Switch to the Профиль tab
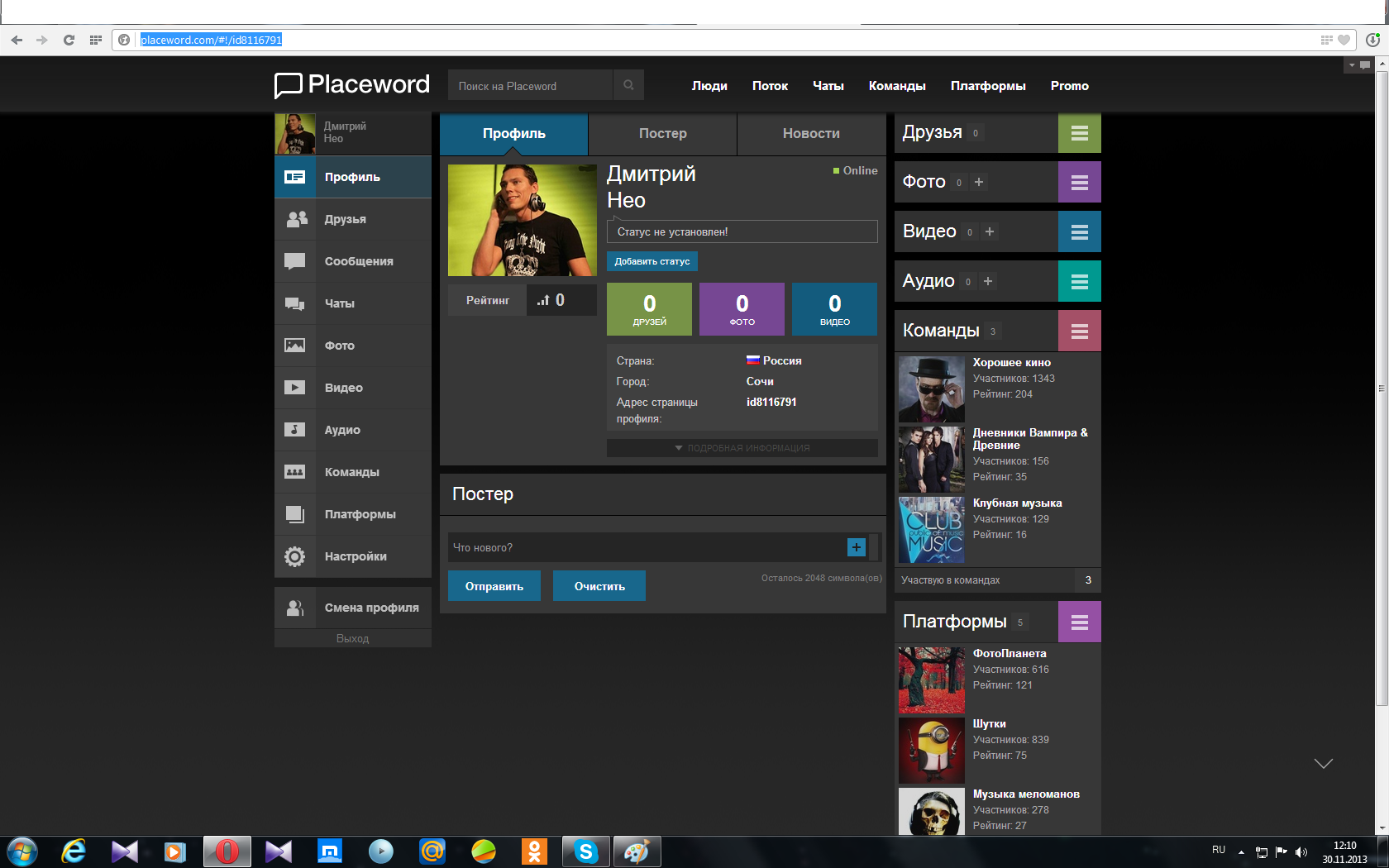 tap(514, 133)
